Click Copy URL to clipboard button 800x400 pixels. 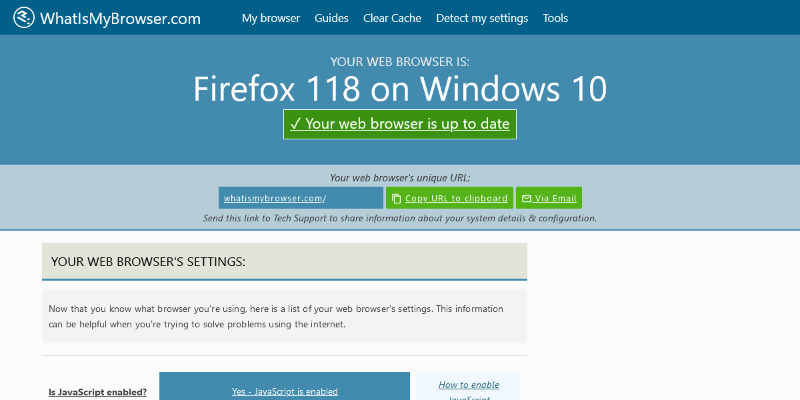coord(449,198)
